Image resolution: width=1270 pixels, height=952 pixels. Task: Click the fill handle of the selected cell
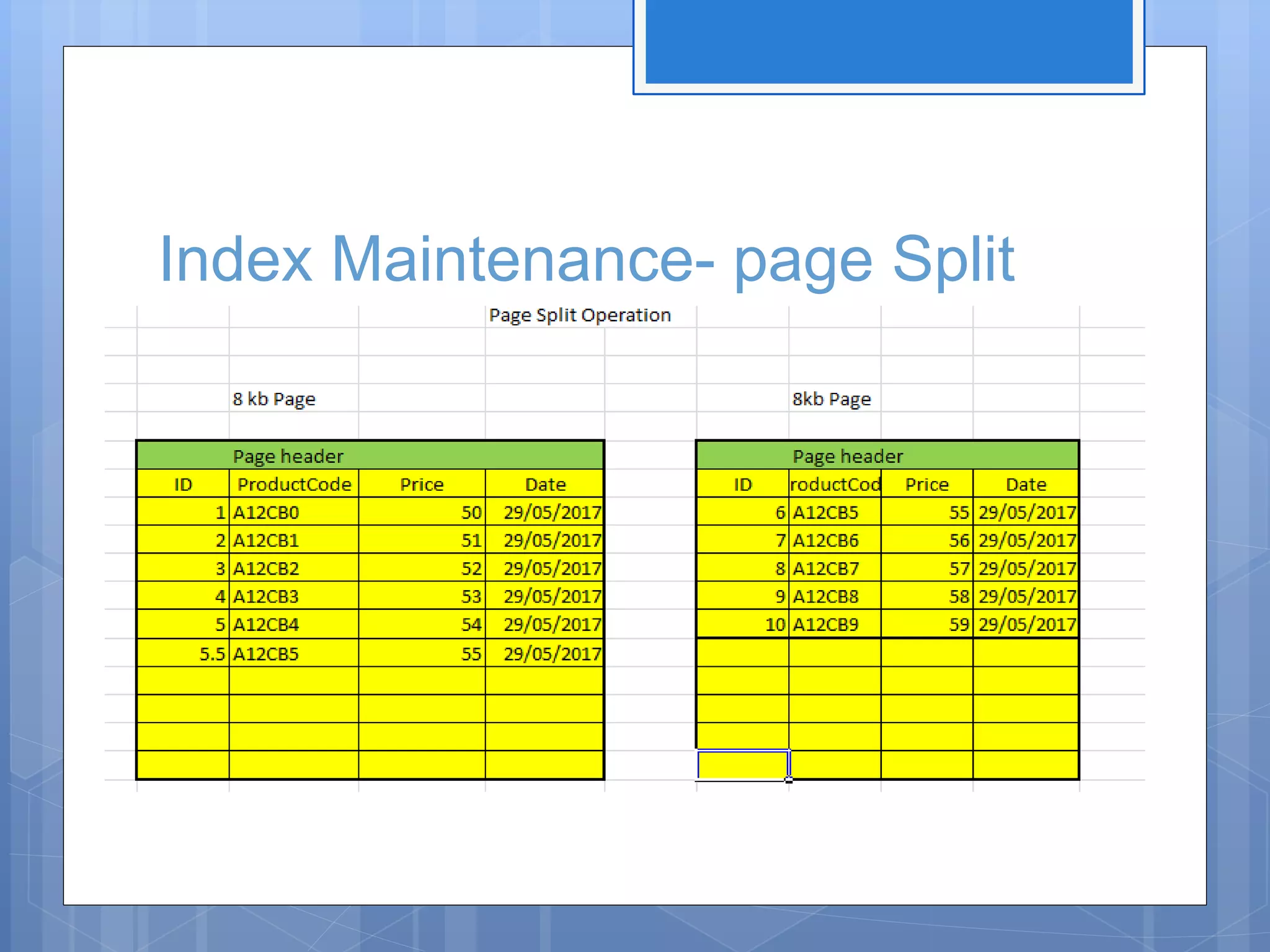(789, 780)
